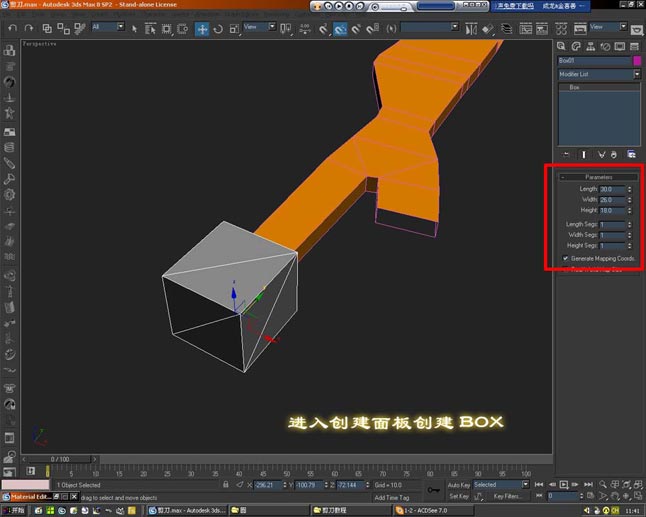Open the Layer Manager icon
This screenshot has height=517, width=646.
pos(506,29)
